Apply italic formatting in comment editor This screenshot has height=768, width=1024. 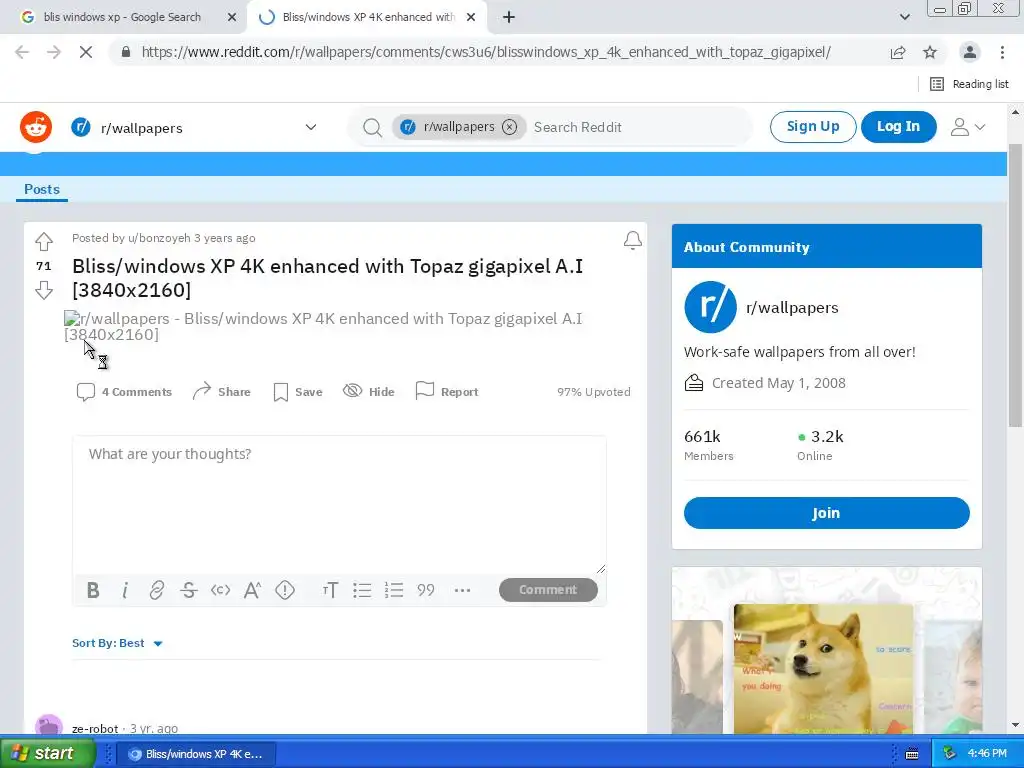click(125, 590)
